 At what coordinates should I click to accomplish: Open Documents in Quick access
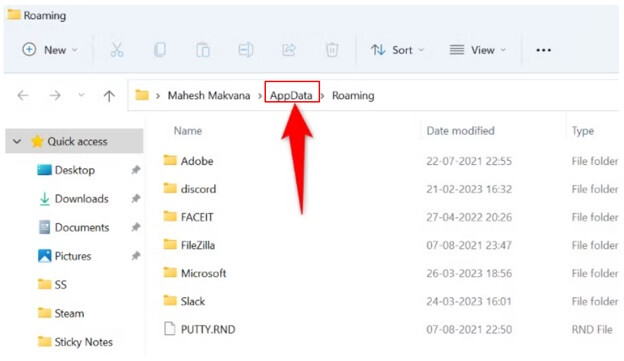(82, 227)
